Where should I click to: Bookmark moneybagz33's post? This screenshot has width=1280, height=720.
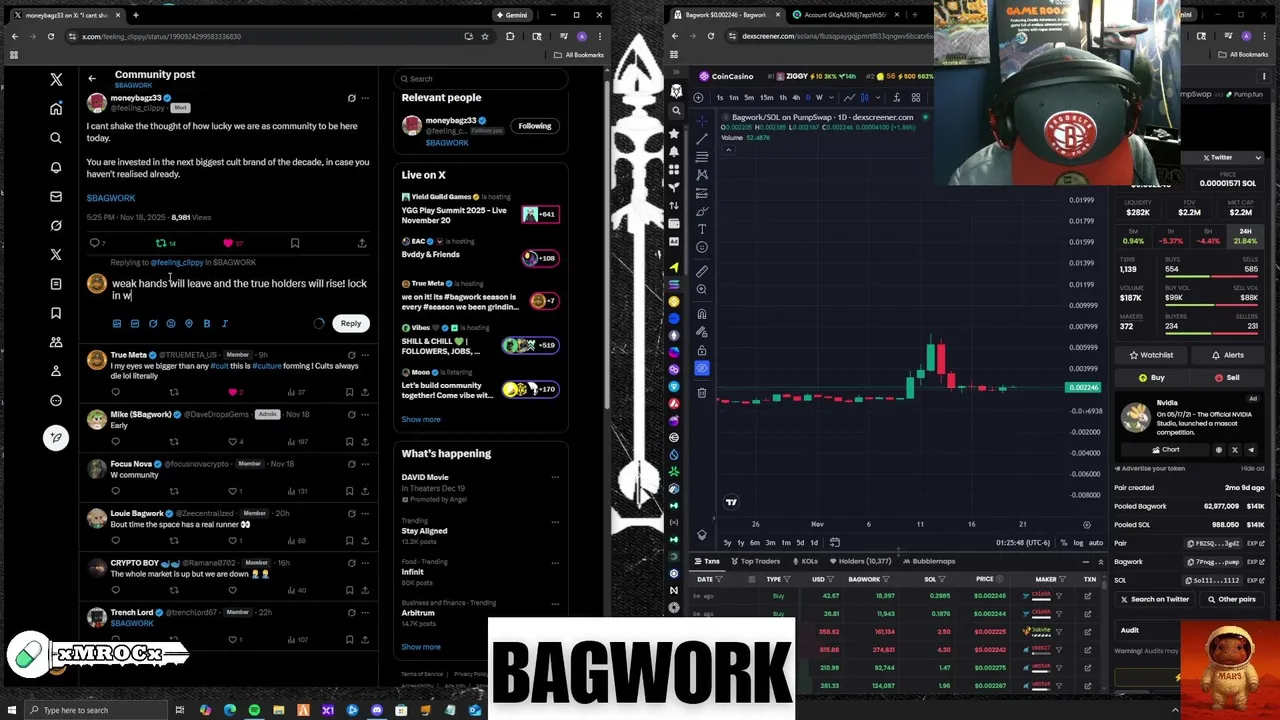295,243
